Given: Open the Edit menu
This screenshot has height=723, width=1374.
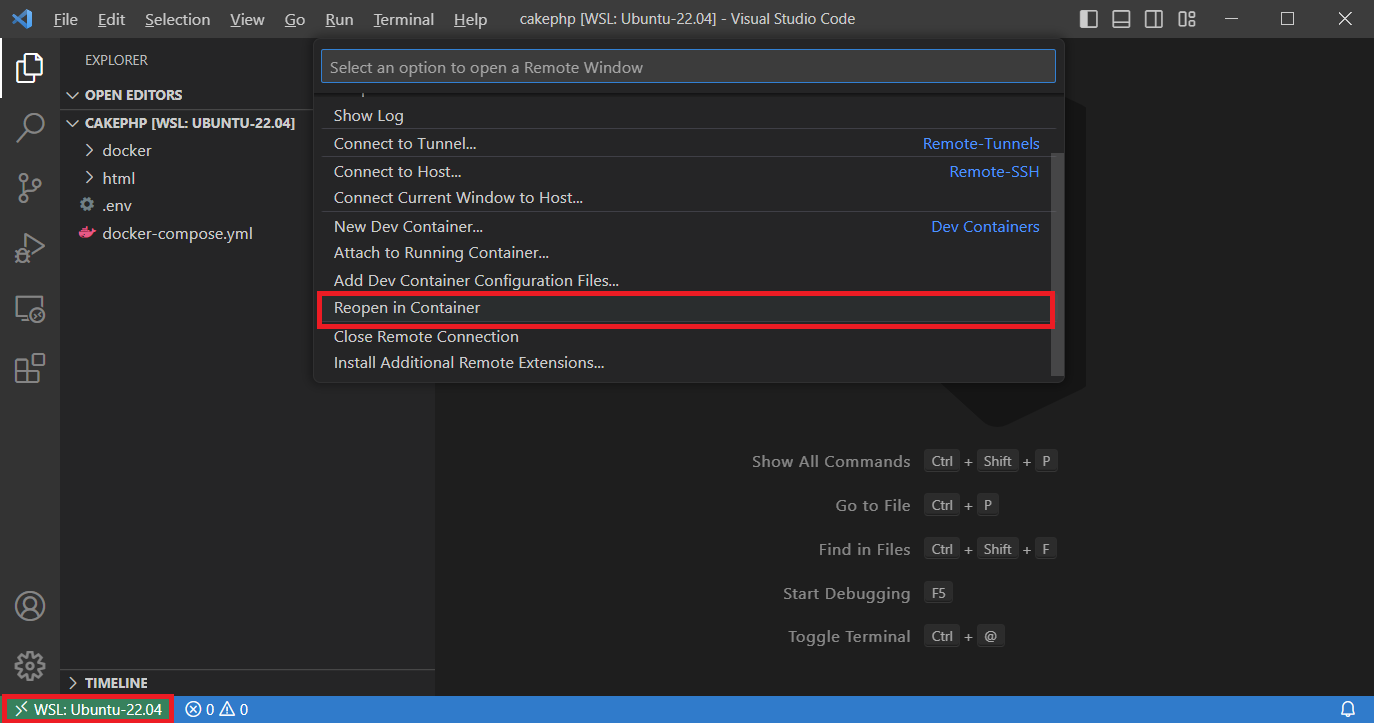Looking at the screenshot, I should click(112, 19).
